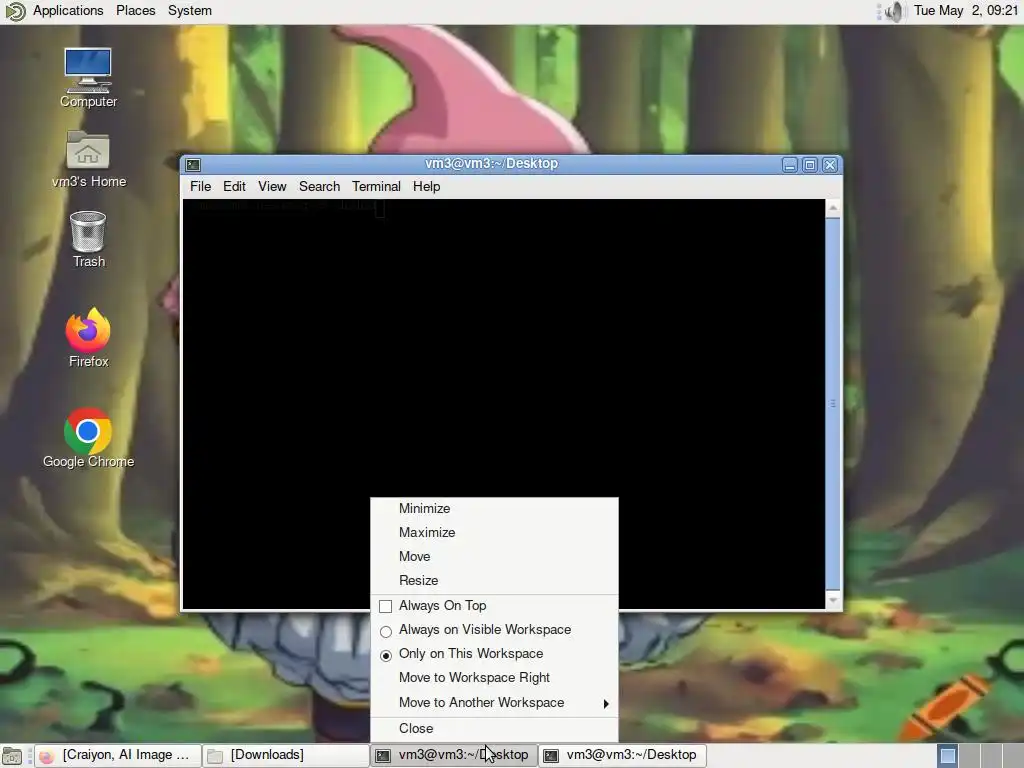Switch to the third workspace in switcher
This screenshot has height=768, width=1024.
[x=991, y=756]
